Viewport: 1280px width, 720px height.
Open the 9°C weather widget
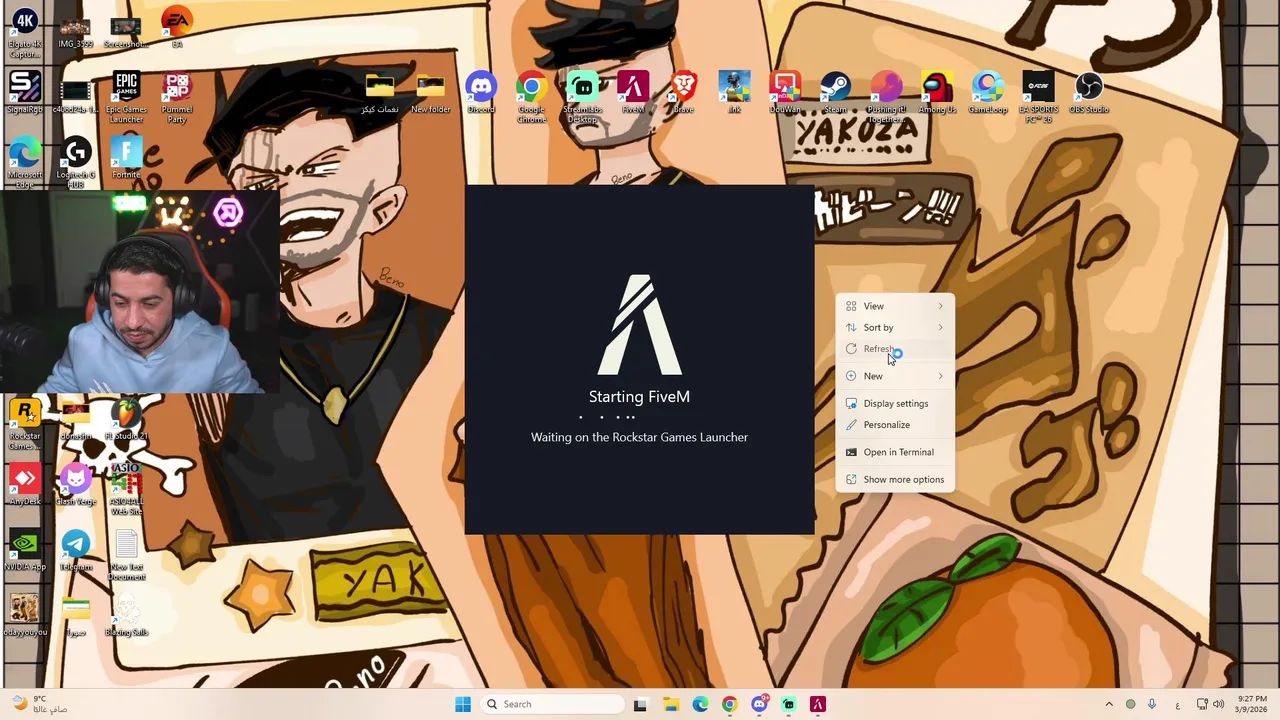(x=38, y=704)
